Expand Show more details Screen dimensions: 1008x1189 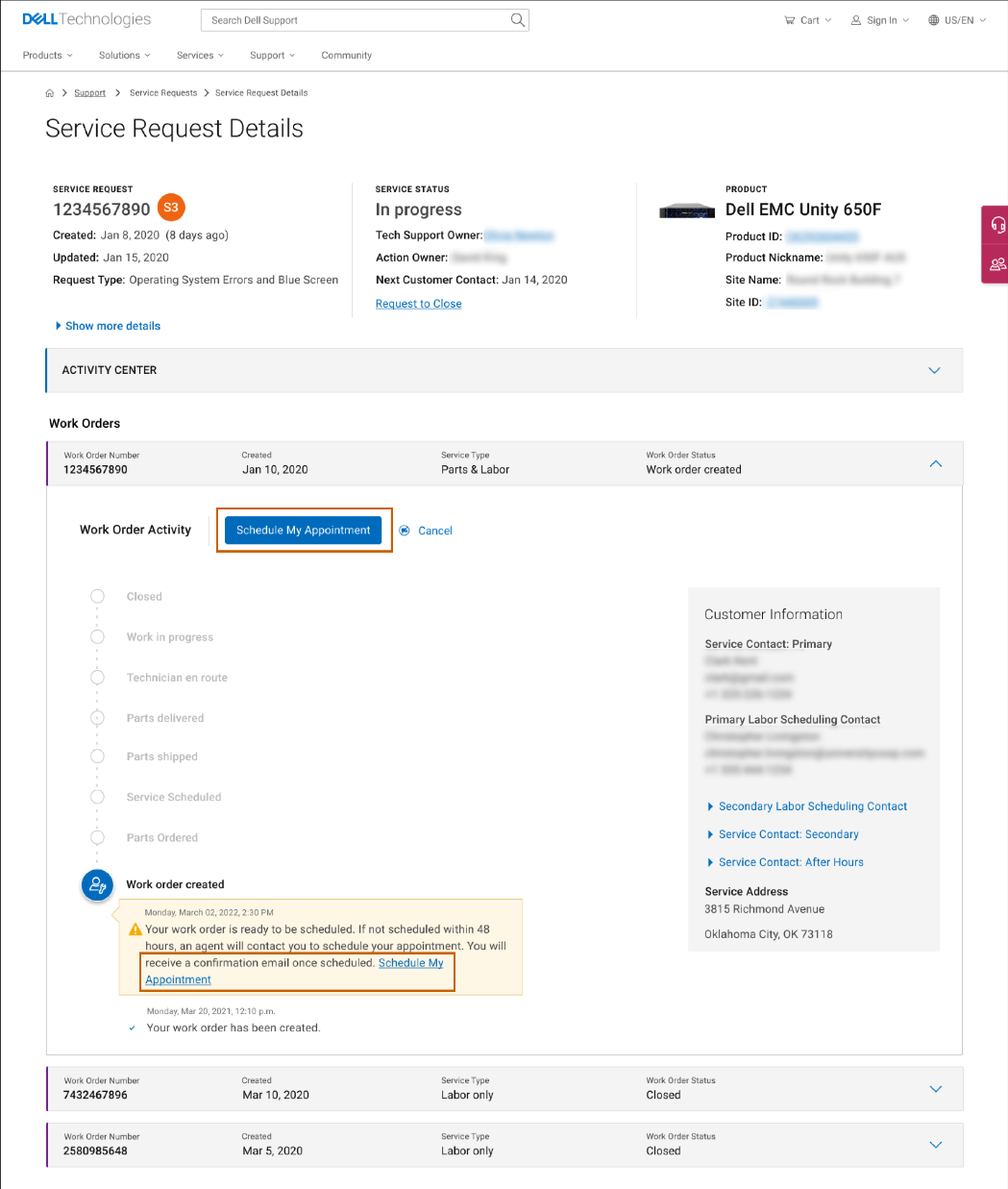coord(109,326)
